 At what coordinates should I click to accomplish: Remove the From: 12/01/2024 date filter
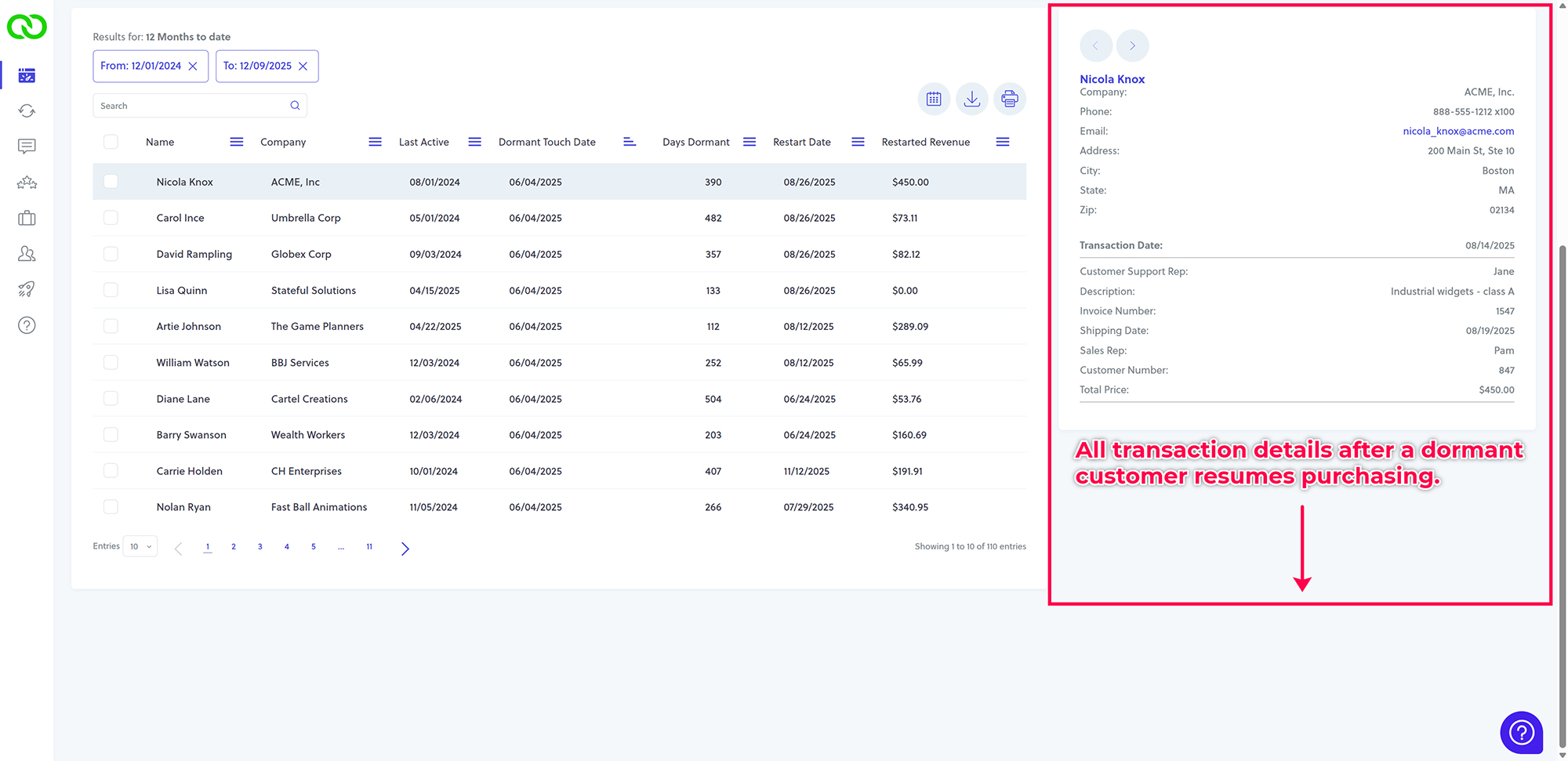click(x=193, y=67)
